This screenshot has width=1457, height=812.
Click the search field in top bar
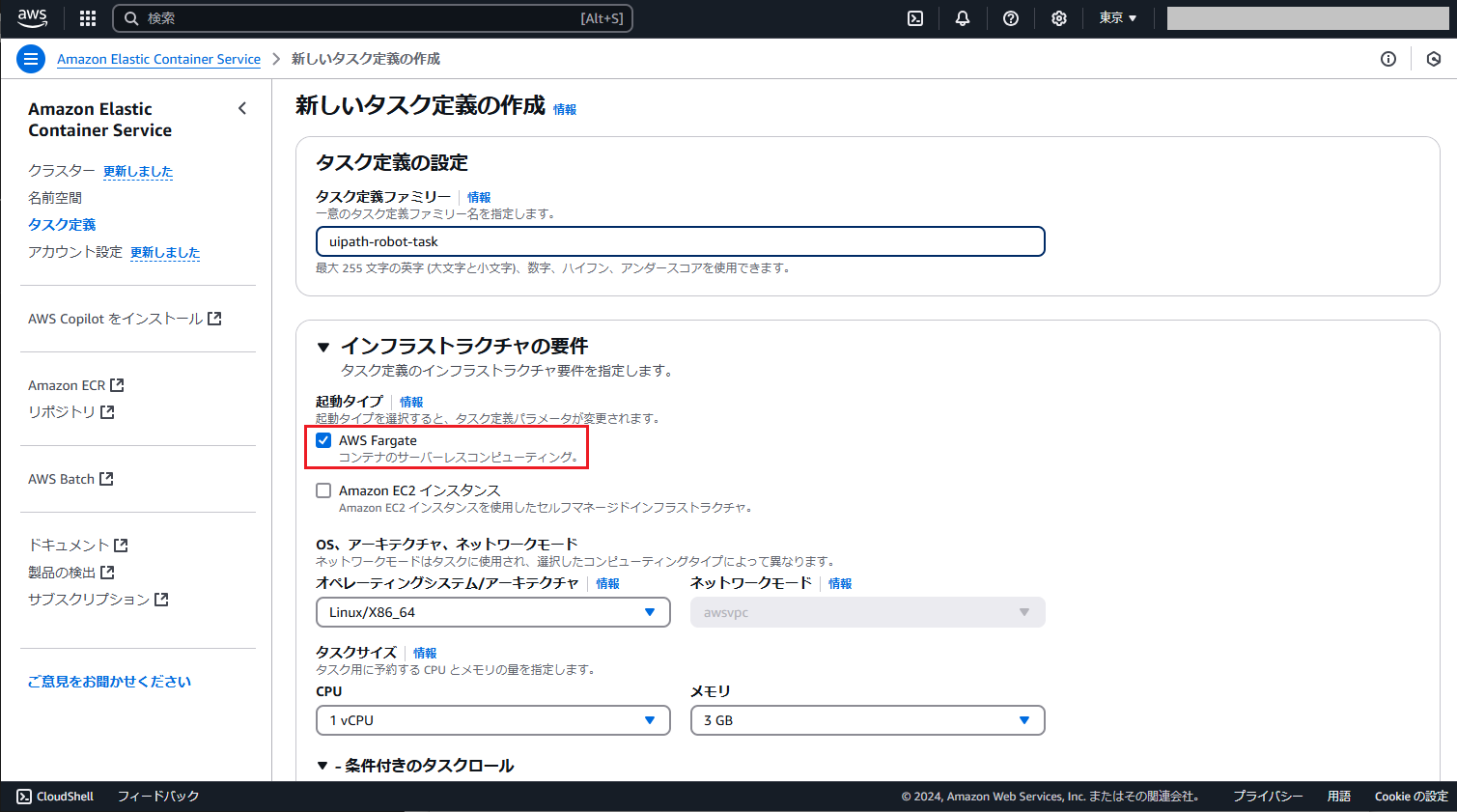373,18
